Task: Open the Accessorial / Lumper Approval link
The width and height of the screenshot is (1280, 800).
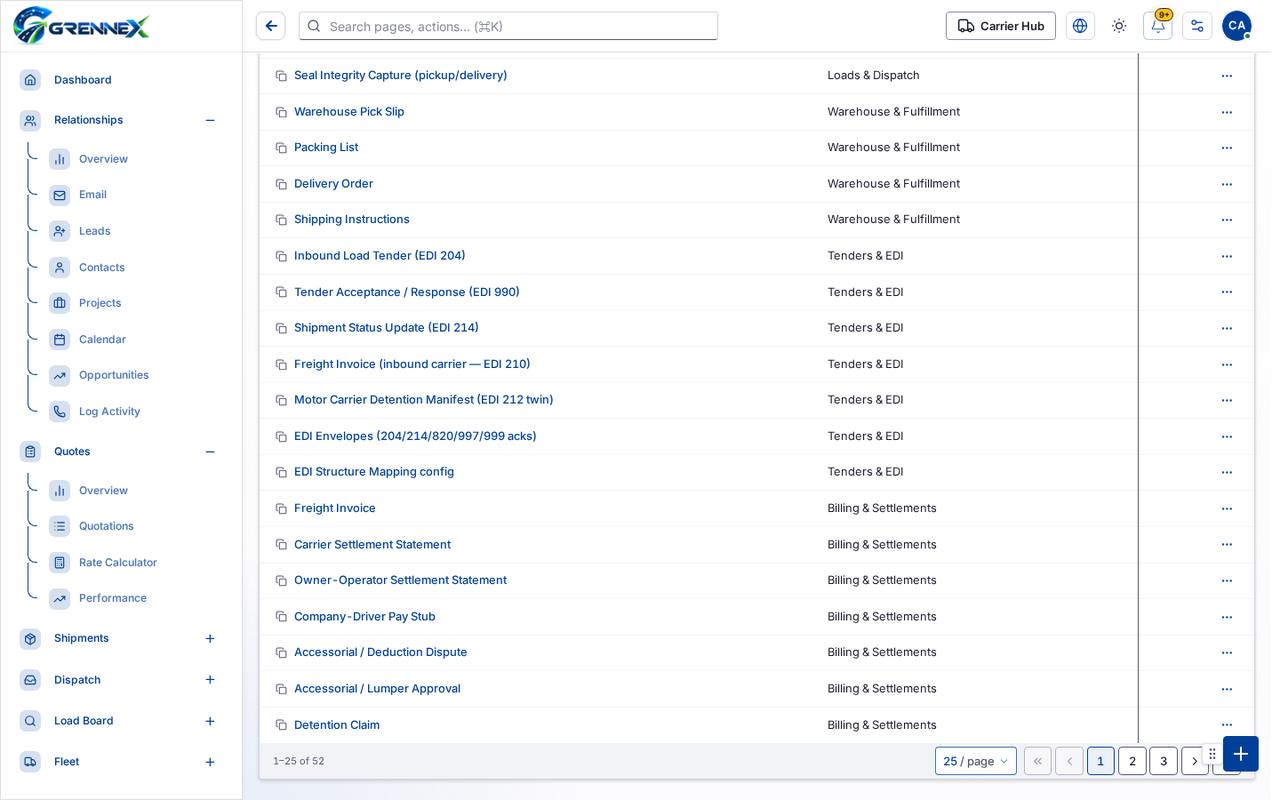Action: tap(377, 688)
